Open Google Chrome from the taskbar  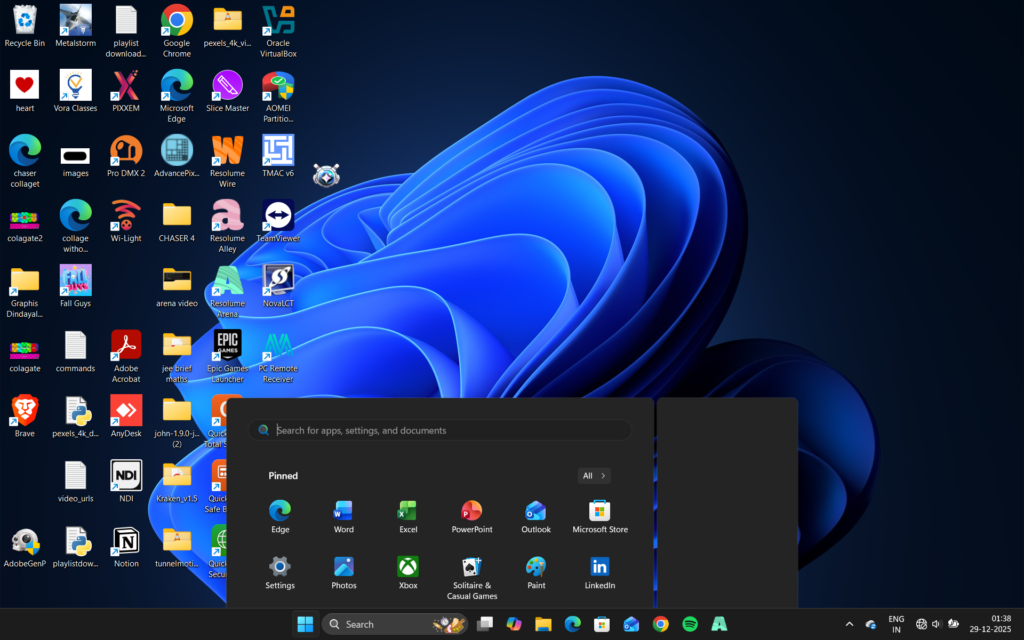pos(660,624)
